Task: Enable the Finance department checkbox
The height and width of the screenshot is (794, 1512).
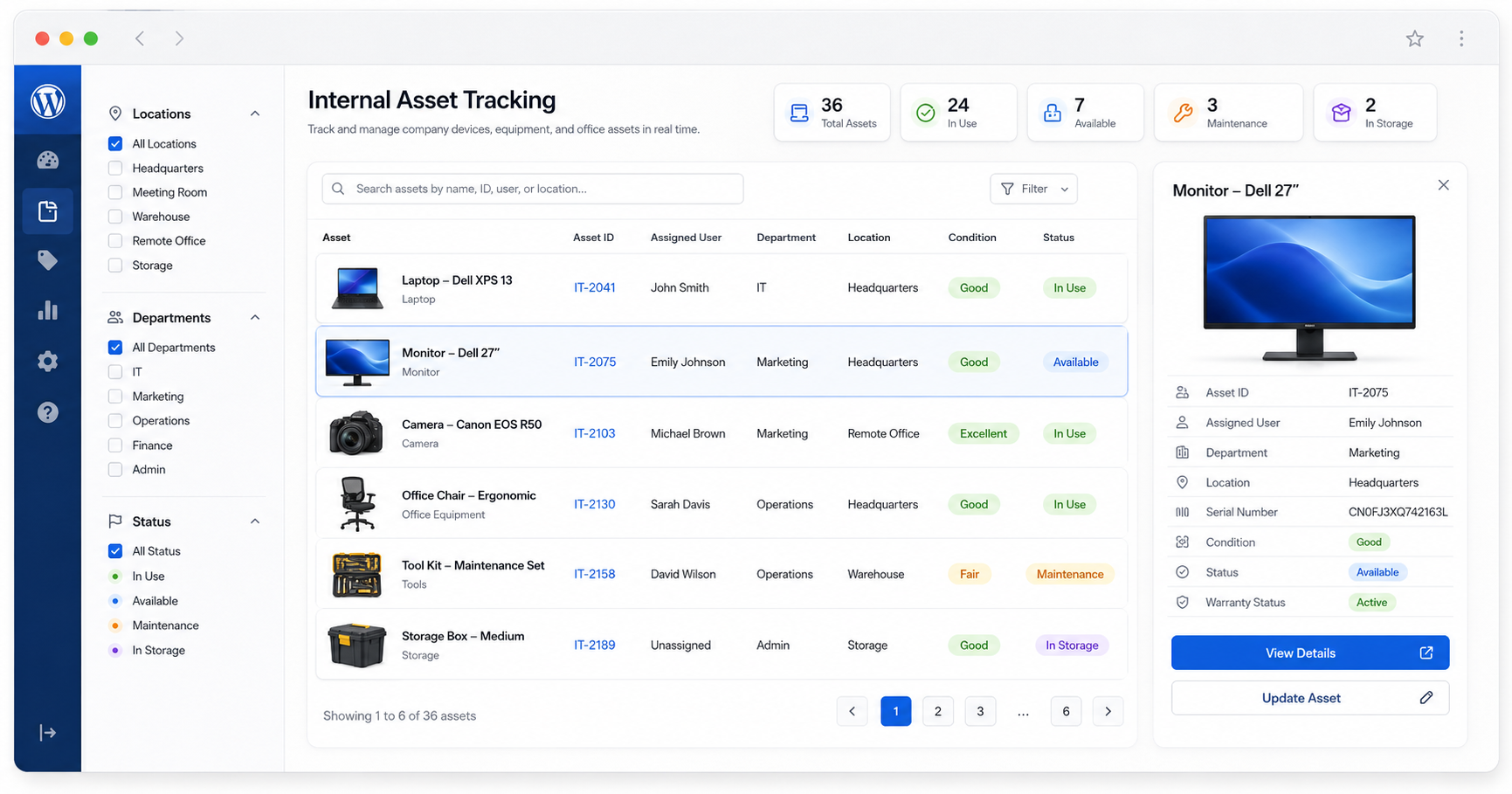Action: tap(115, 445)
